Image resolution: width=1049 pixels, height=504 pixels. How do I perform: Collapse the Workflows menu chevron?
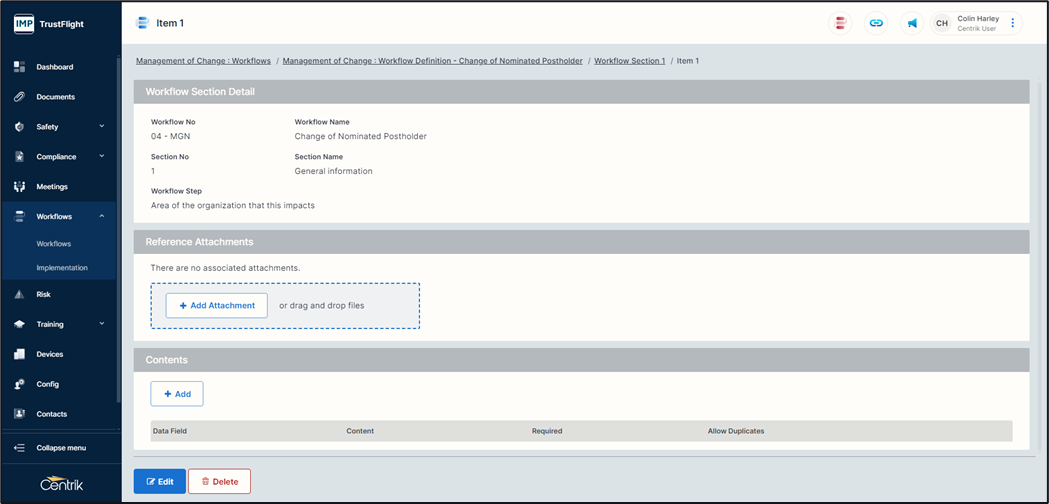(x=102, y=217)
